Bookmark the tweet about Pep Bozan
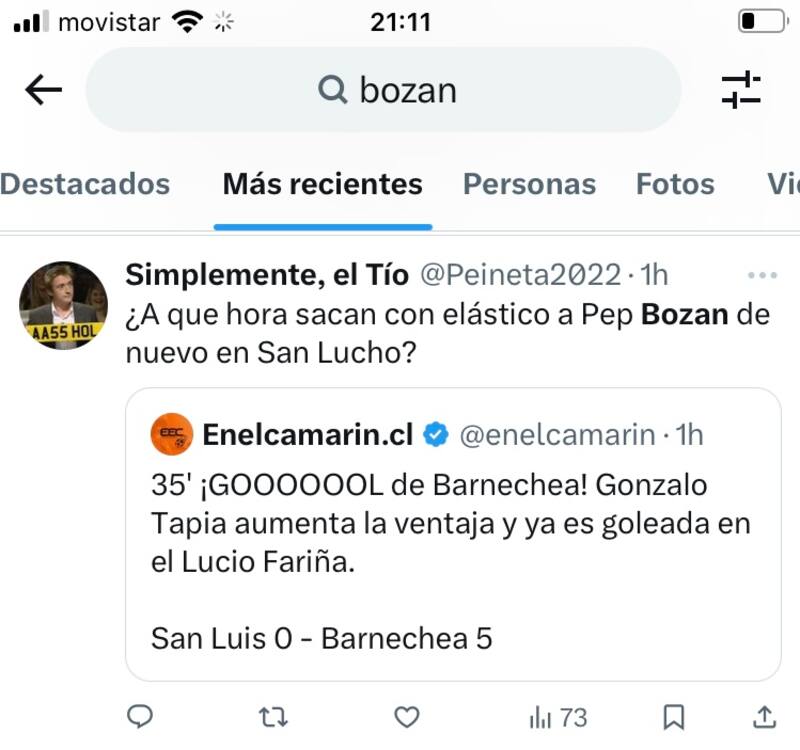800x750 pixels. tap(675, 716)
